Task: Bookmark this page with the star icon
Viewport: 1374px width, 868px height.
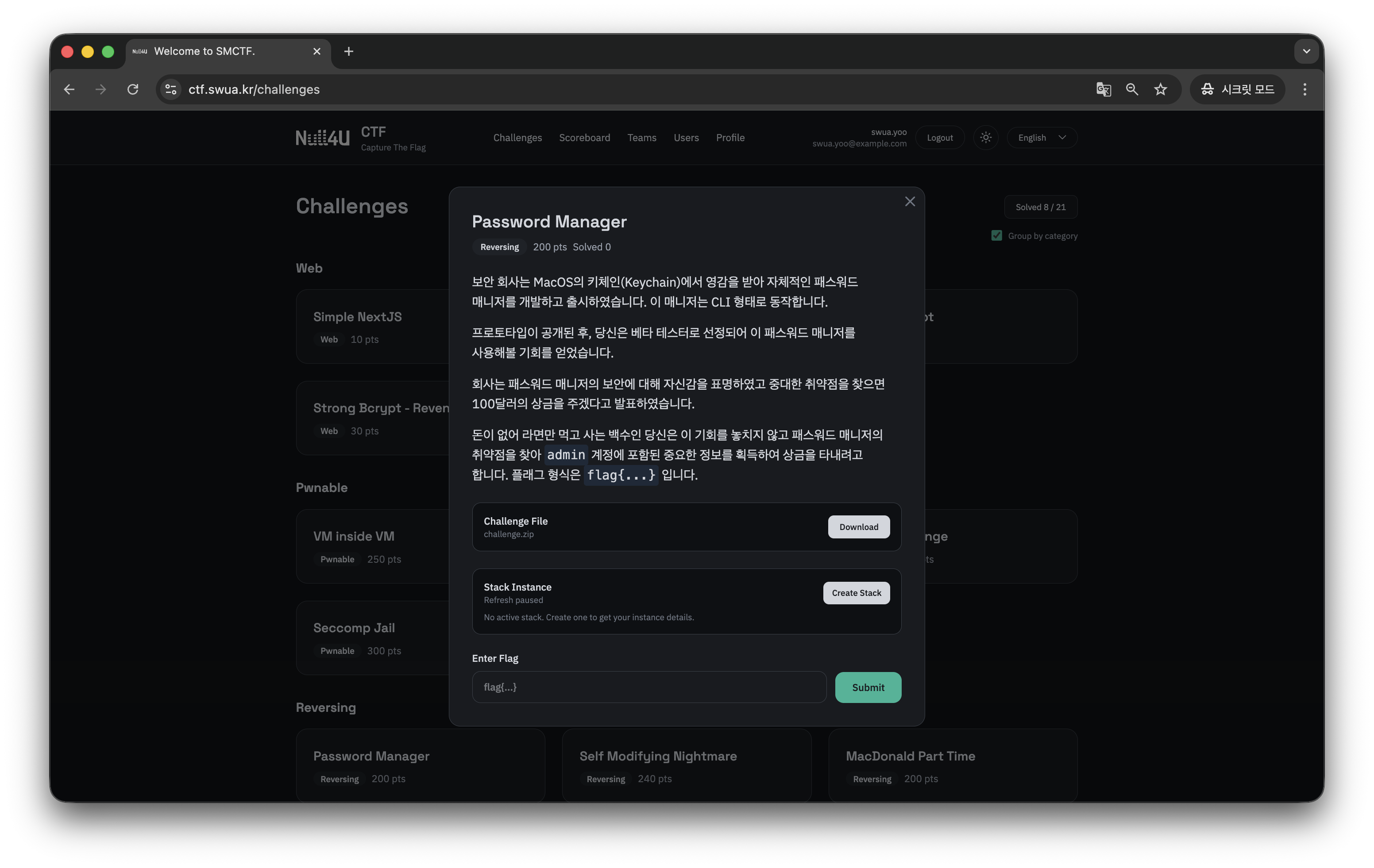Action: [1161, 89]
